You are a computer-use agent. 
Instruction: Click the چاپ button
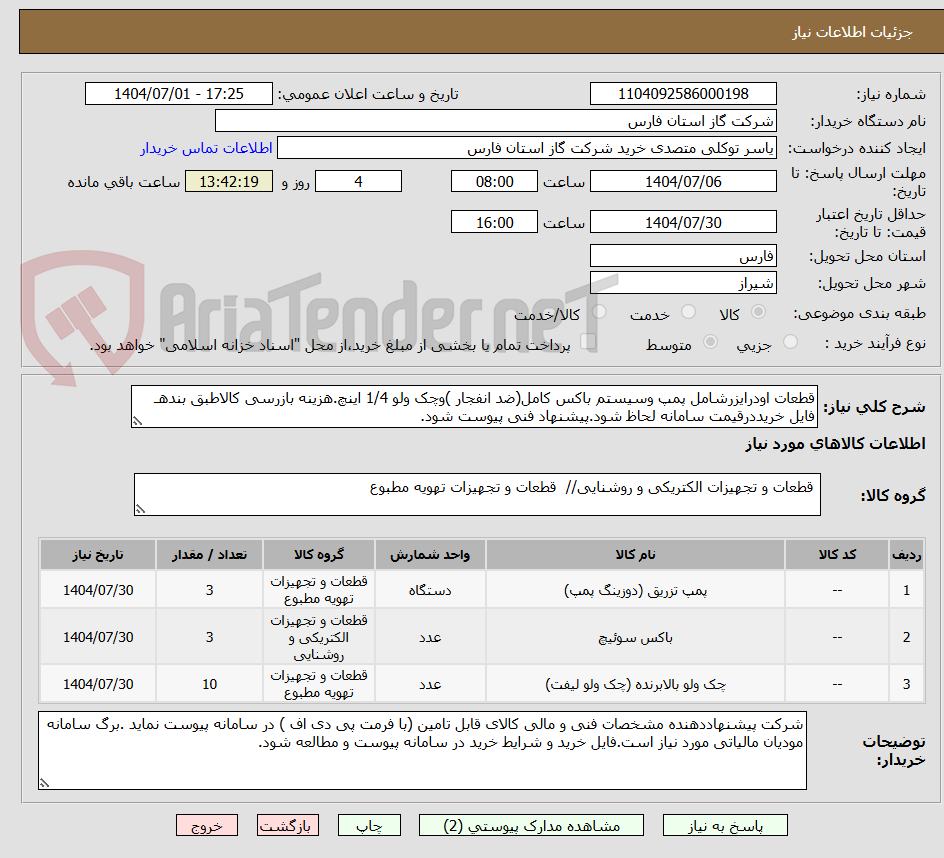pyautogui.click(x=369, y=825)
